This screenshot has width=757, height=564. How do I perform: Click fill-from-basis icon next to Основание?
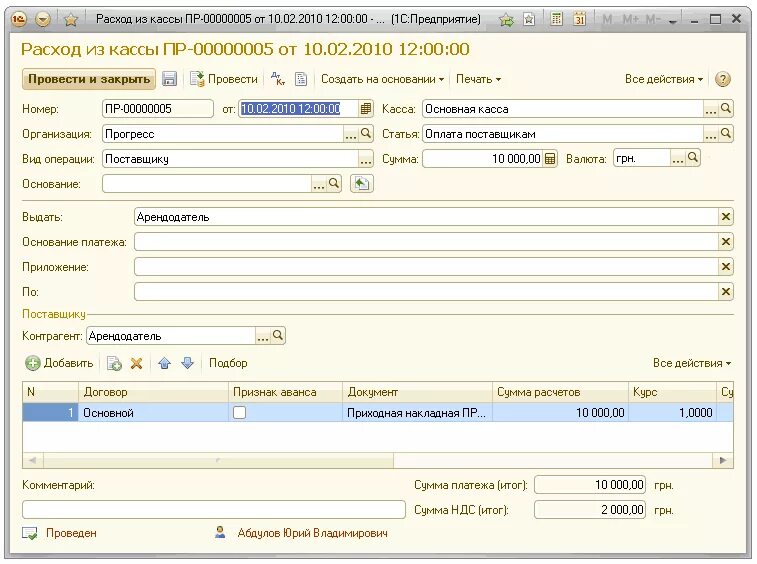coord(362,183)
